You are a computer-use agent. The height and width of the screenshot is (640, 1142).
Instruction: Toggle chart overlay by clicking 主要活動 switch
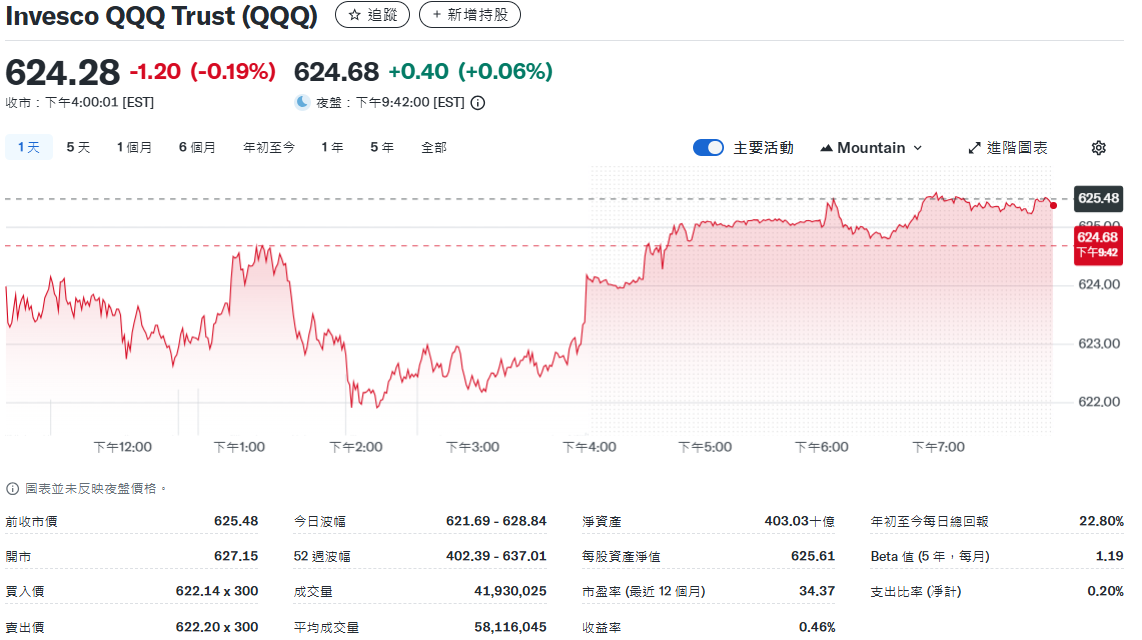click(708, 147)
